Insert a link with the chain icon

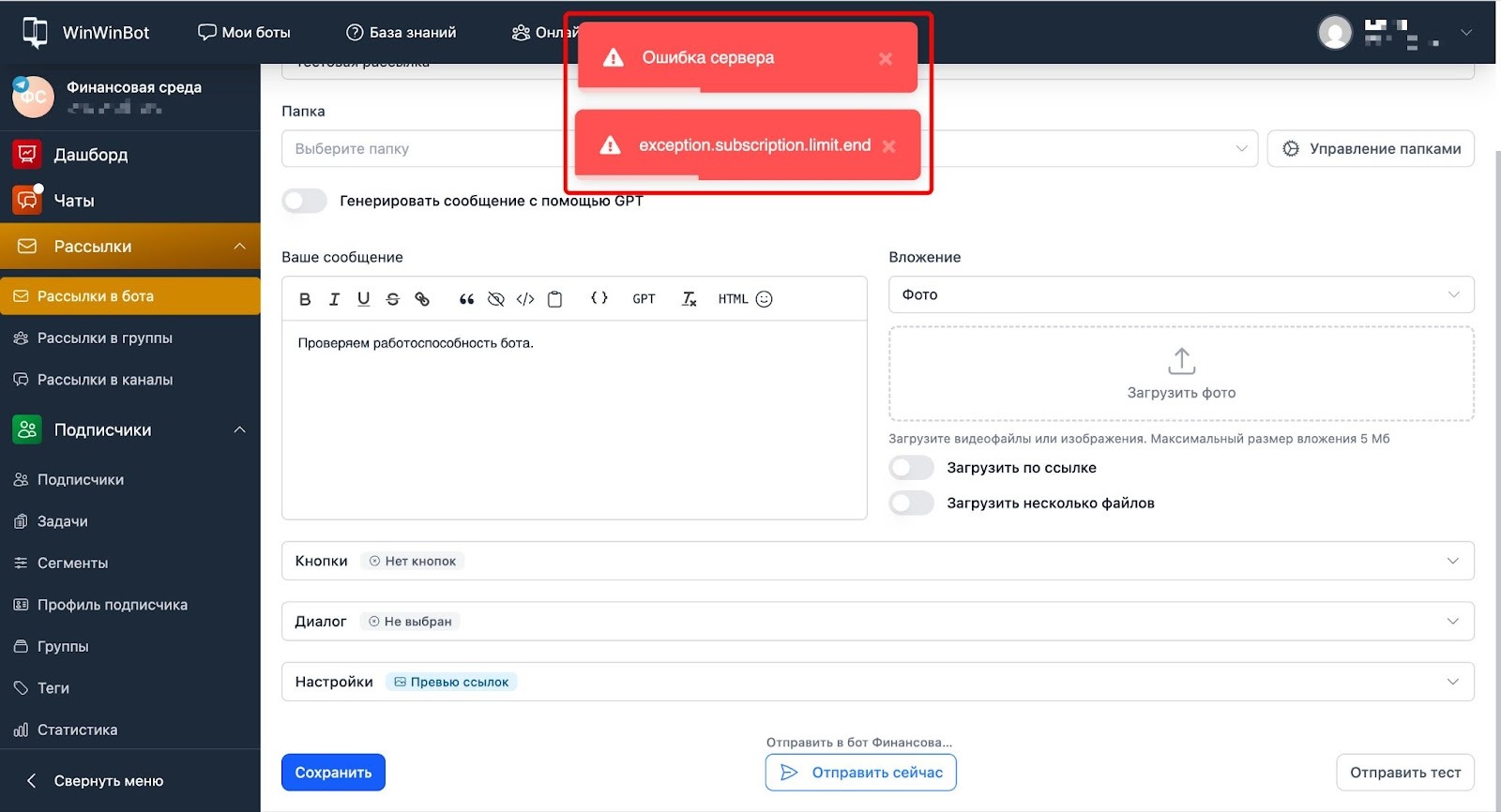click(x=422, y=299)
